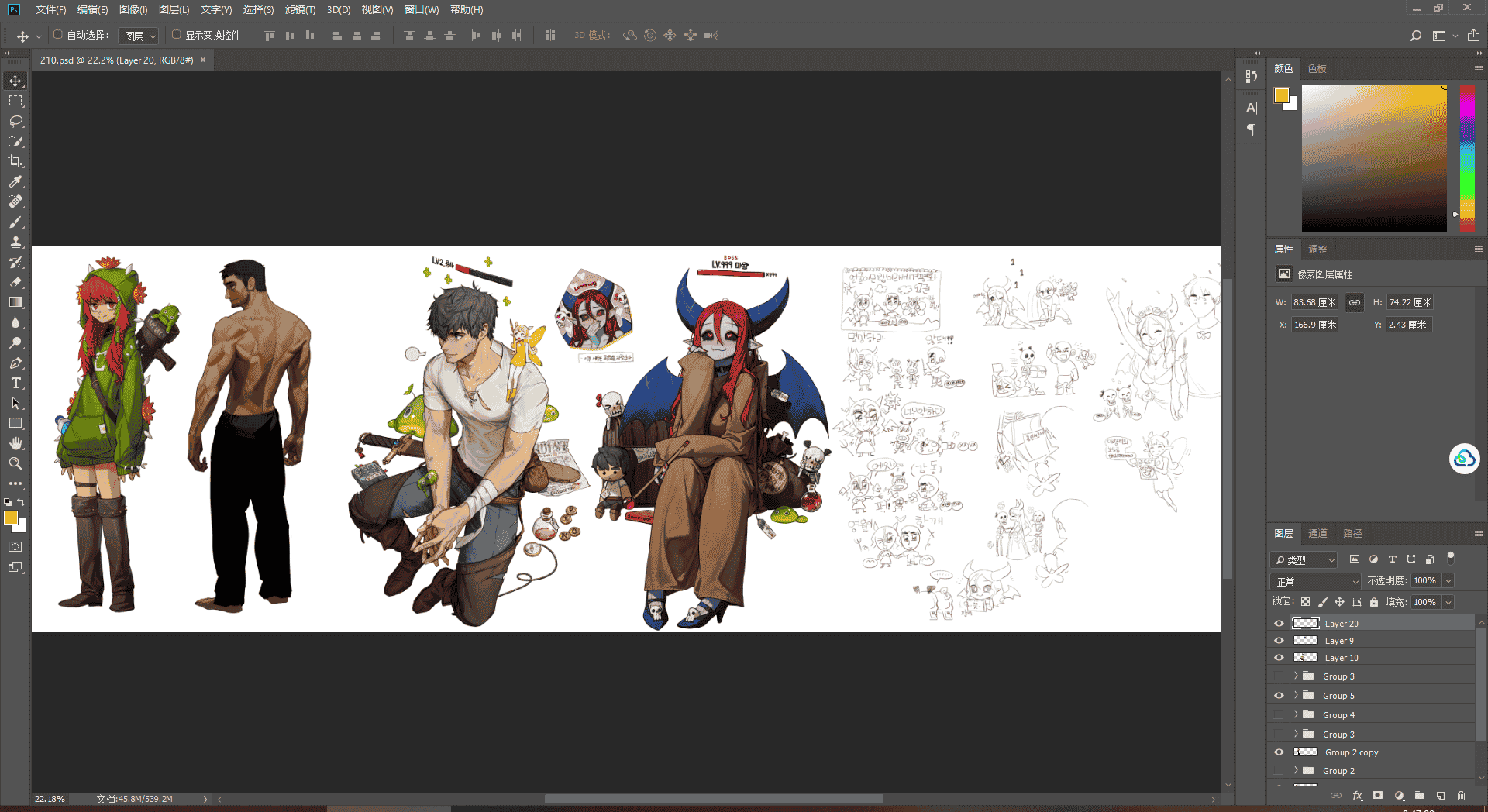Switch to the 调整 tab
1488x812 pixels.
[x=1317, y=249]
